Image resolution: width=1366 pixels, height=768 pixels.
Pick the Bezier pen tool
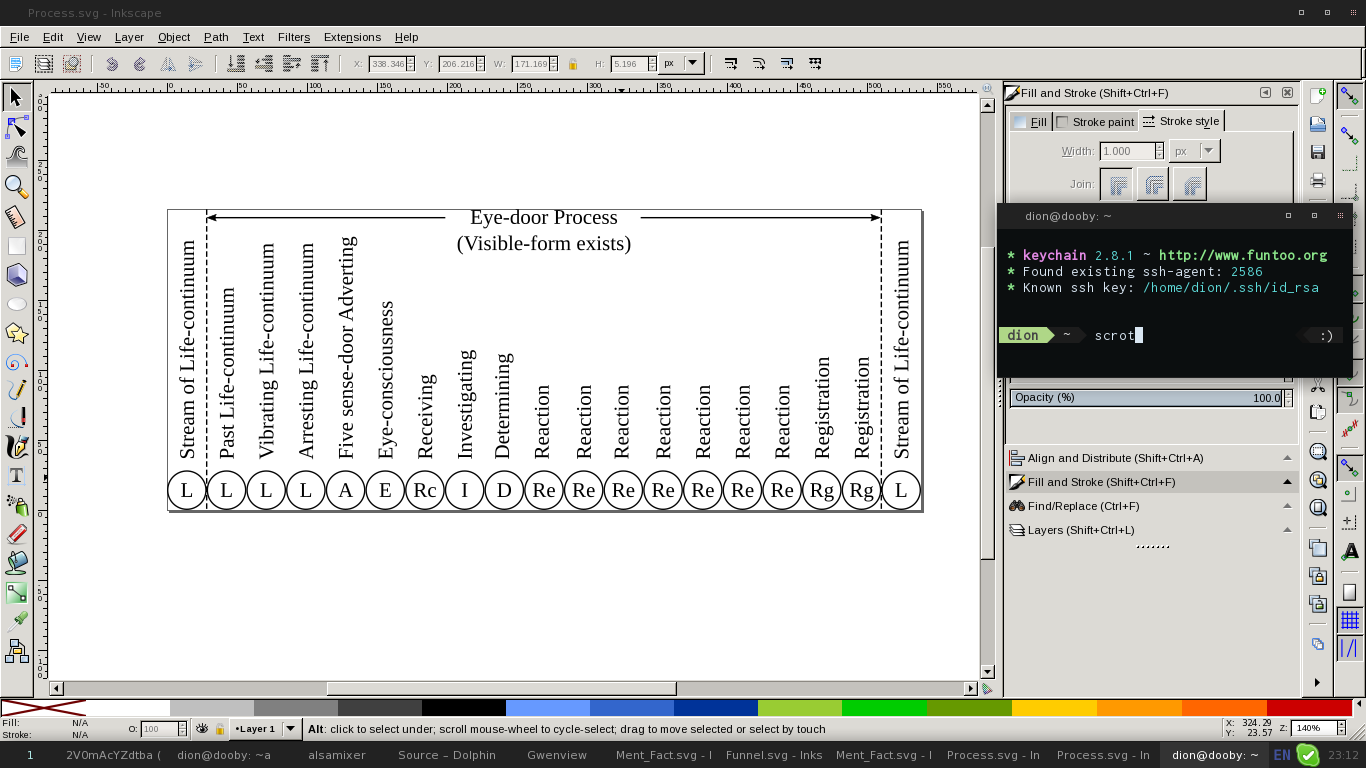(x=16, y=418)
